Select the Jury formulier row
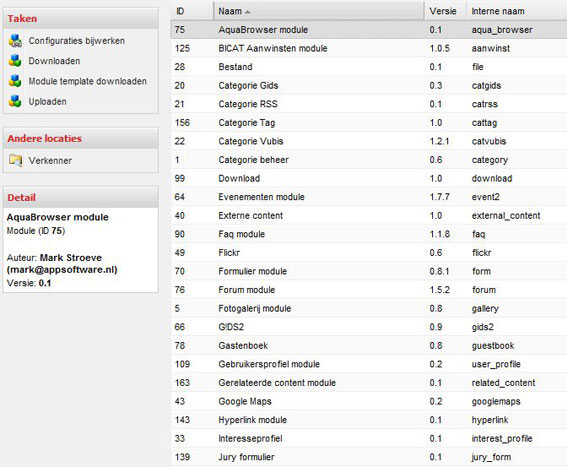This screenshot has height=467, width=567. point(369,457)
